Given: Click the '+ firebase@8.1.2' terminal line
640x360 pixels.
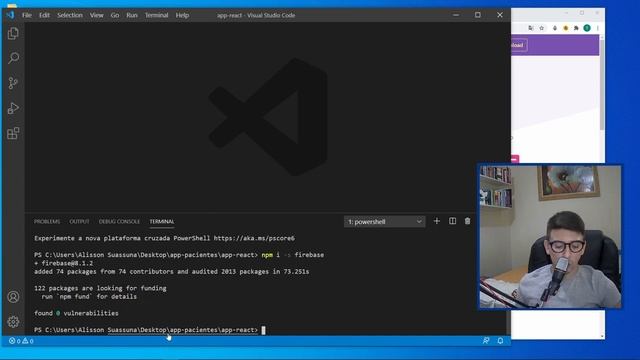Looking at the screenshot, I should point(64,263).
